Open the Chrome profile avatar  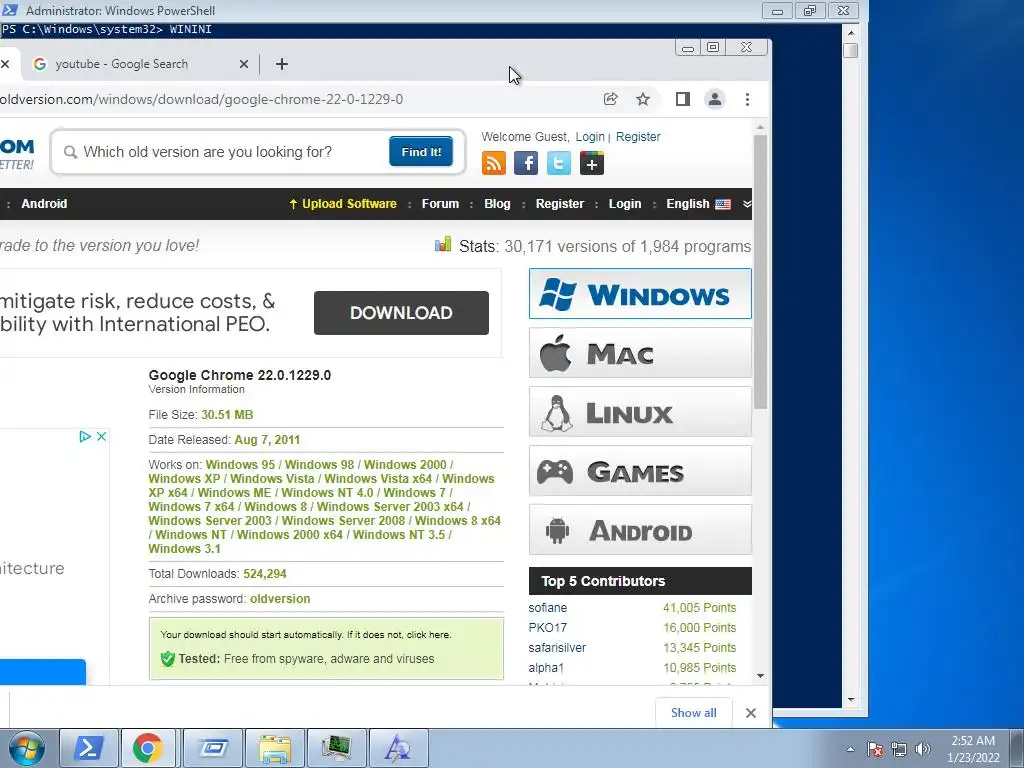click(715, 99)
